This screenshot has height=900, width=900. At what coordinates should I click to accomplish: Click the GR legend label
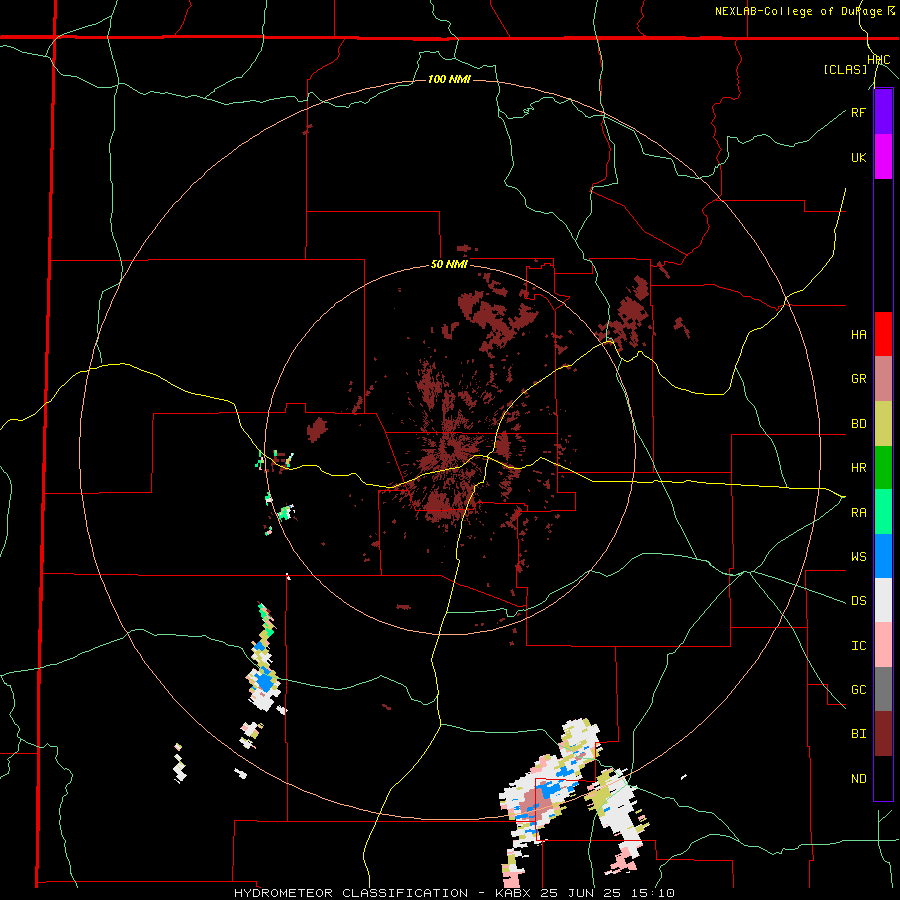[858, 379]
